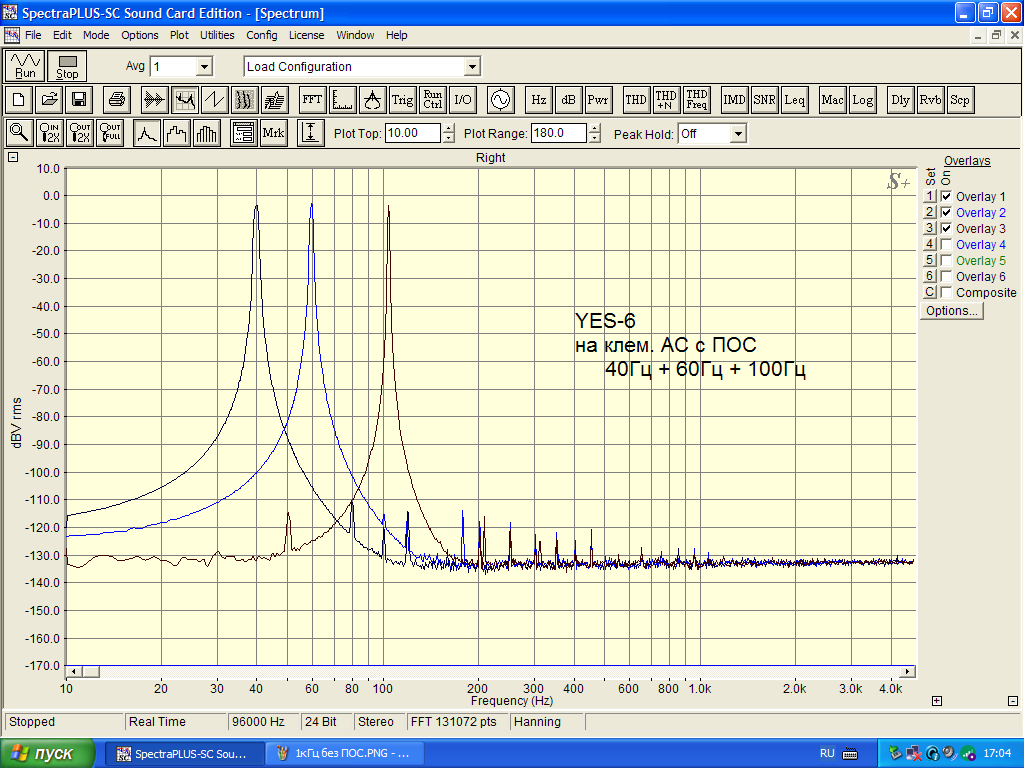1024x768 pixels.
Task: Open the Plot menu
Action: pyautogui.click(x=179, y=35)
